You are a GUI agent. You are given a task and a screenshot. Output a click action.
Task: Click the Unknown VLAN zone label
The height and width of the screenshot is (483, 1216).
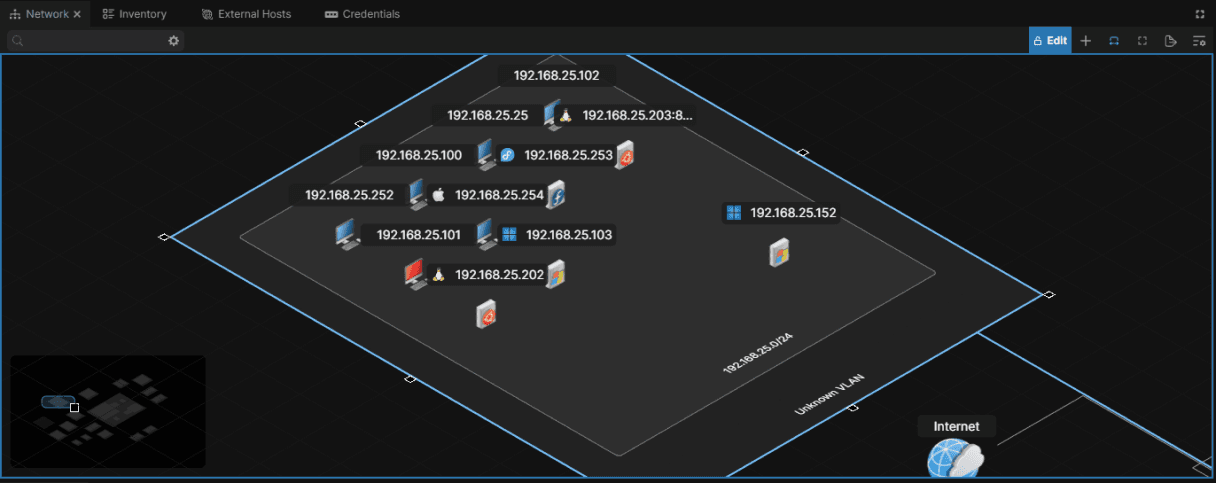[x=829, y=395]
